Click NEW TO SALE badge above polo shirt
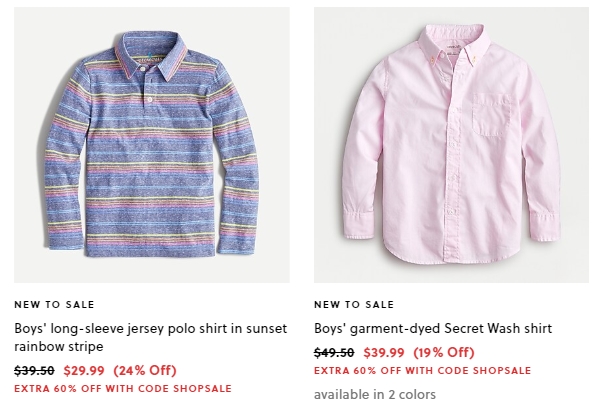 tap(54, 305)
